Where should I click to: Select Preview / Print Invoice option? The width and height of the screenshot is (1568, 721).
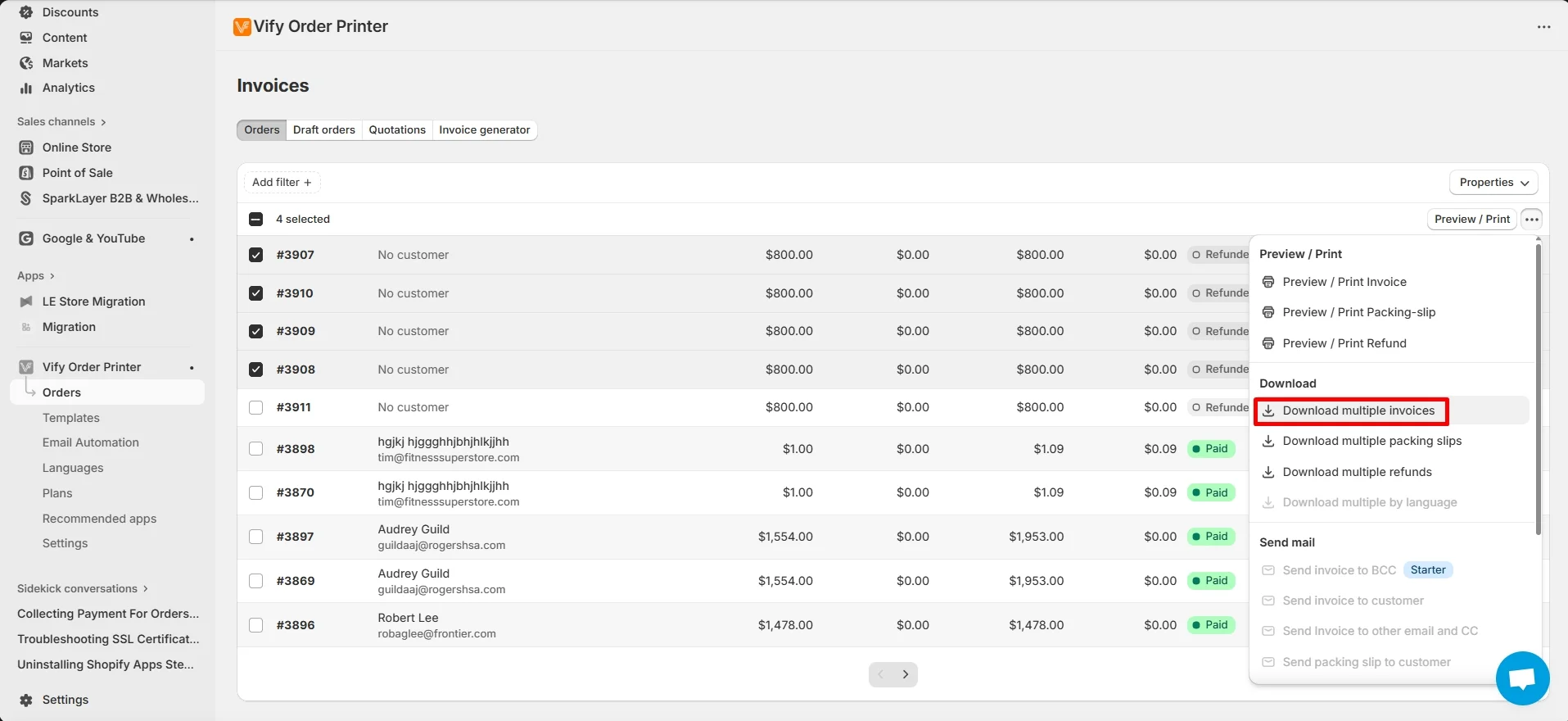(1392, 282)
